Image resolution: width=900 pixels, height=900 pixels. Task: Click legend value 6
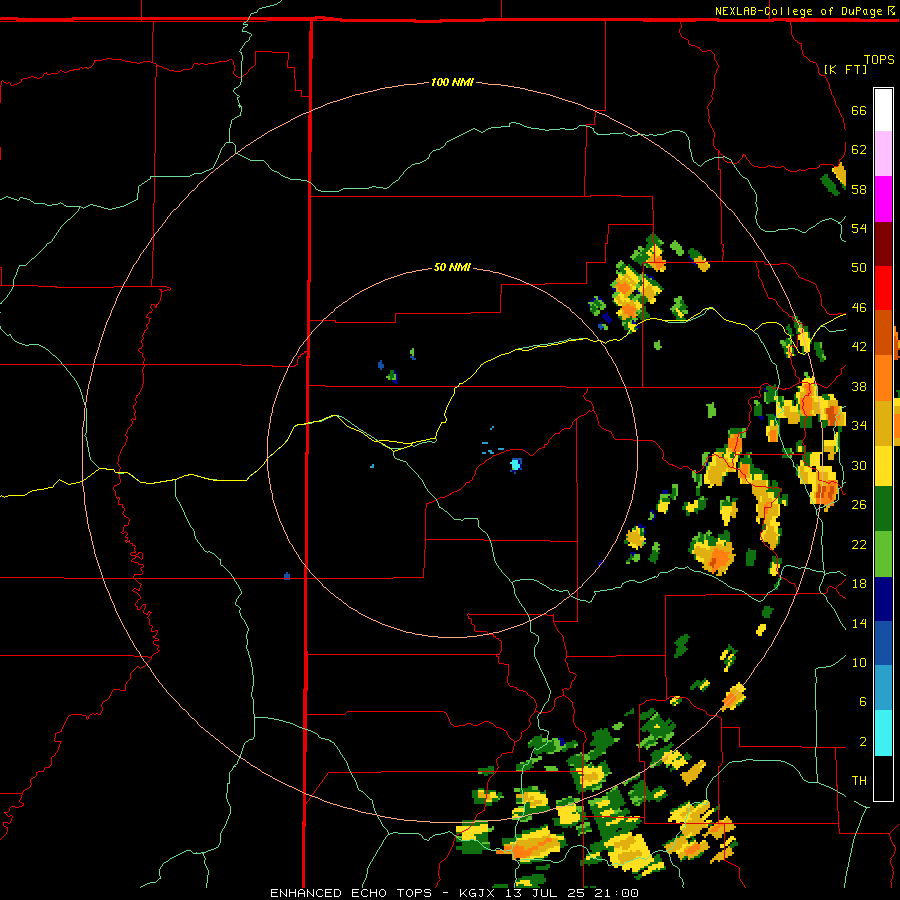[862, 701]
